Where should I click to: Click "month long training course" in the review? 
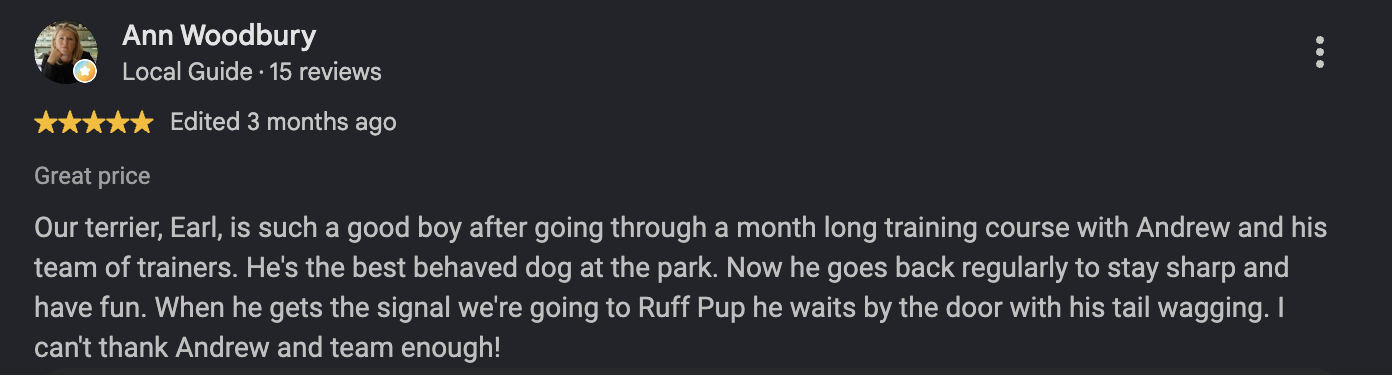(903, 229)
